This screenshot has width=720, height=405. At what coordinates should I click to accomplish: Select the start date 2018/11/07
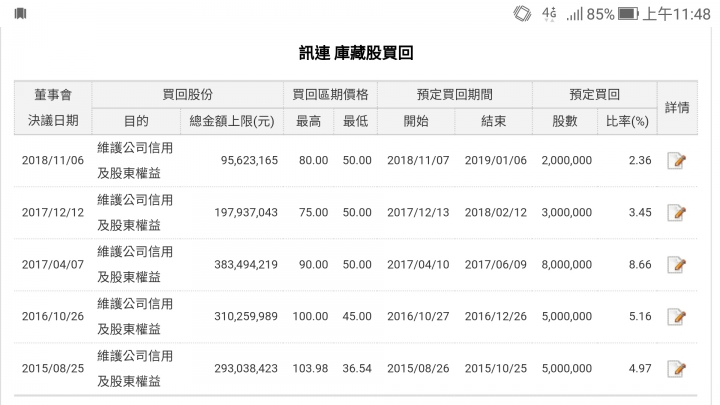418,160
